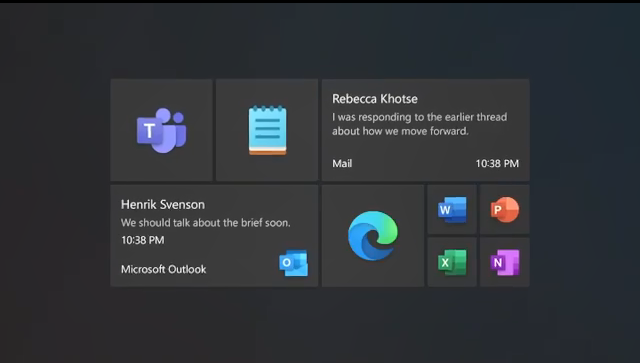
Task: Read message 'I was responding to the earlier thread'
Action: tap(420, 124)
